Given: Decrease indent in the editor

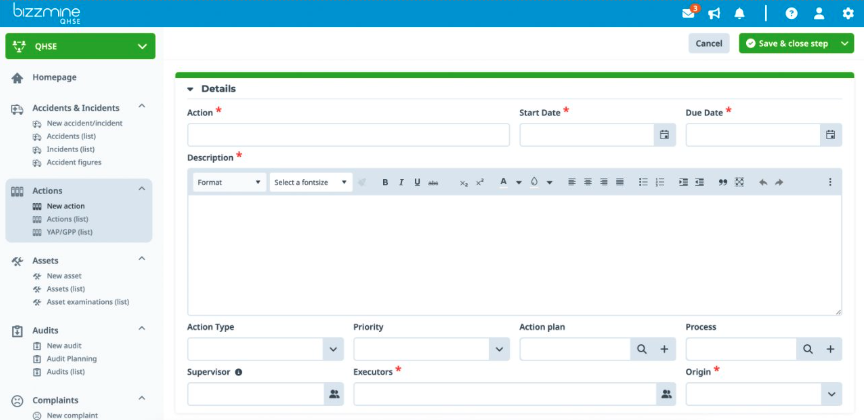Looking at the screenshot, I should point(699,182).
